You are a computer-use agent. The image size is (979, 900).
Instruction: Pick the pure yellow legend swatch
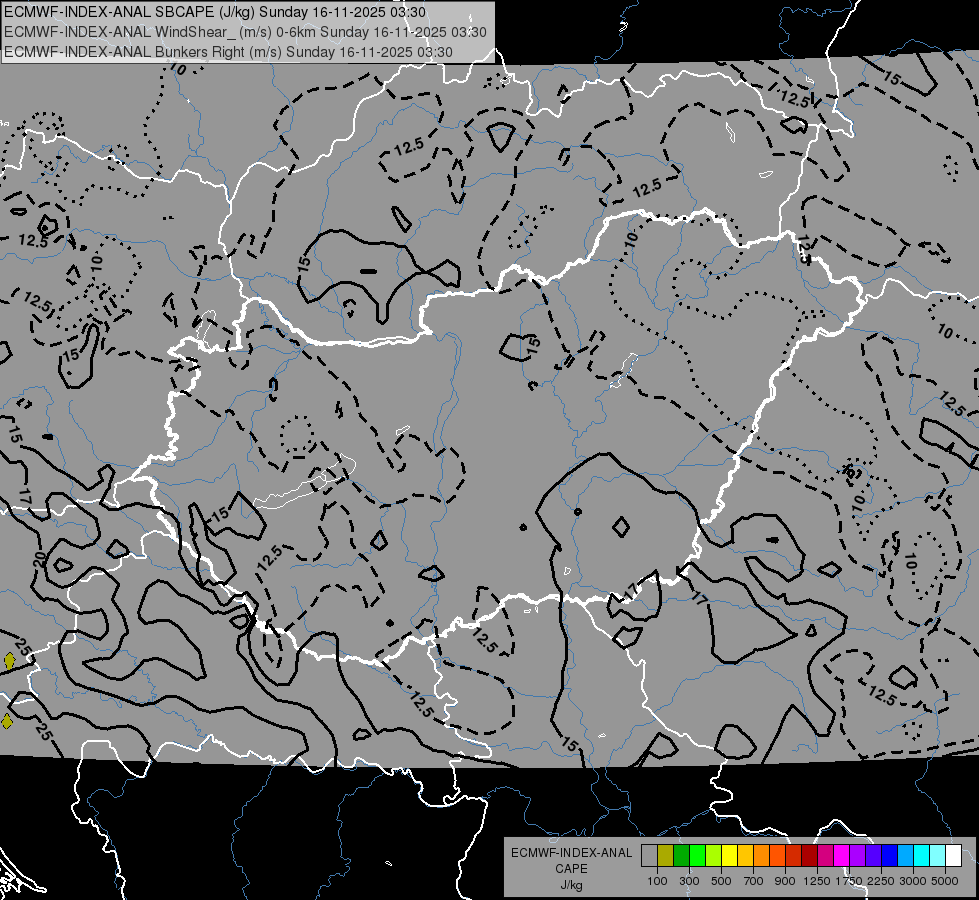pos(729,856)
